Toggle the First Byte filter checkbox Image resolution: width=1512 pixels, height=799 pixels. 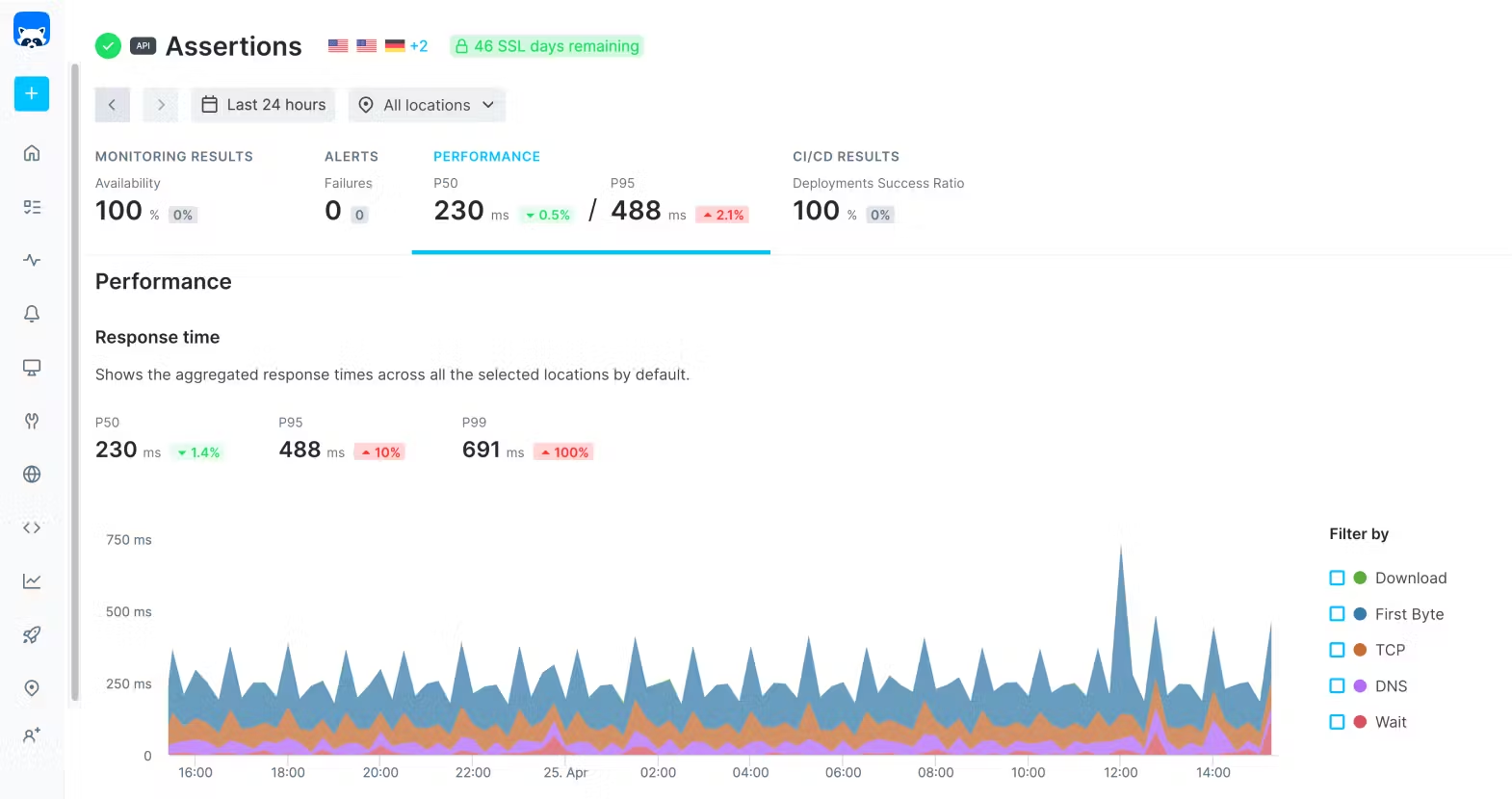(x=1337, y=614)
